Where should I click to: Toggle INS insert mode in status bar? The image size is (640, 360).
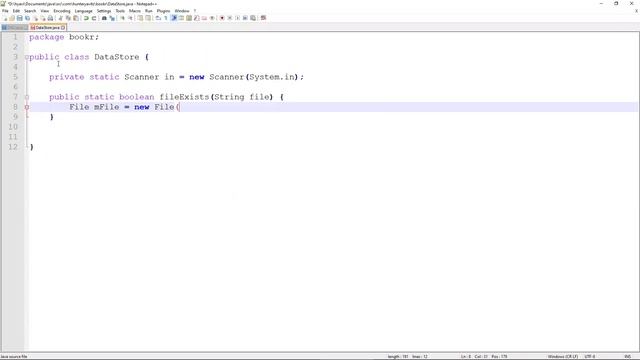627,357
